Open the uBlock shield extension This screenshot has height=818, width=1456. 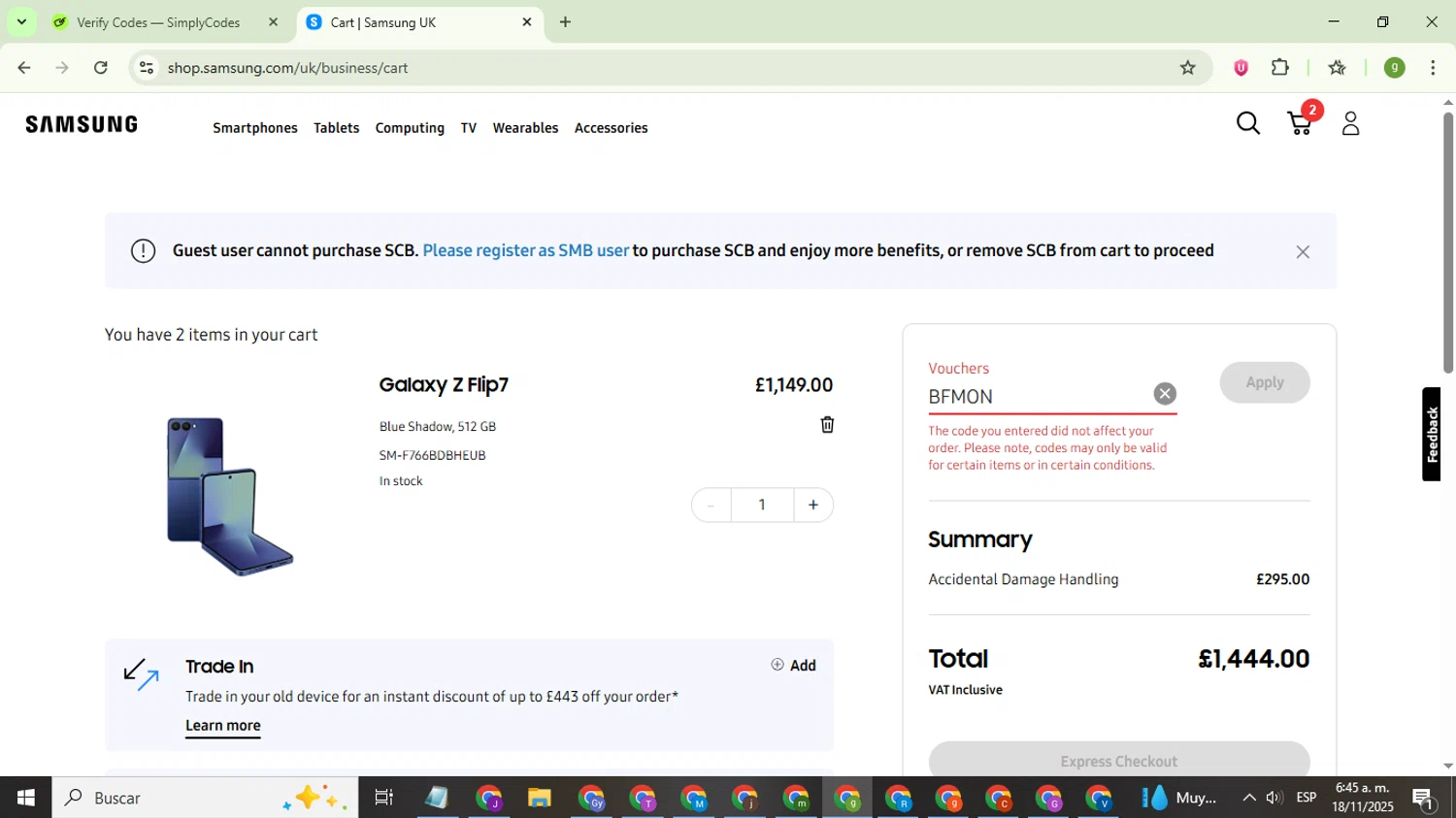(1241, 68)
